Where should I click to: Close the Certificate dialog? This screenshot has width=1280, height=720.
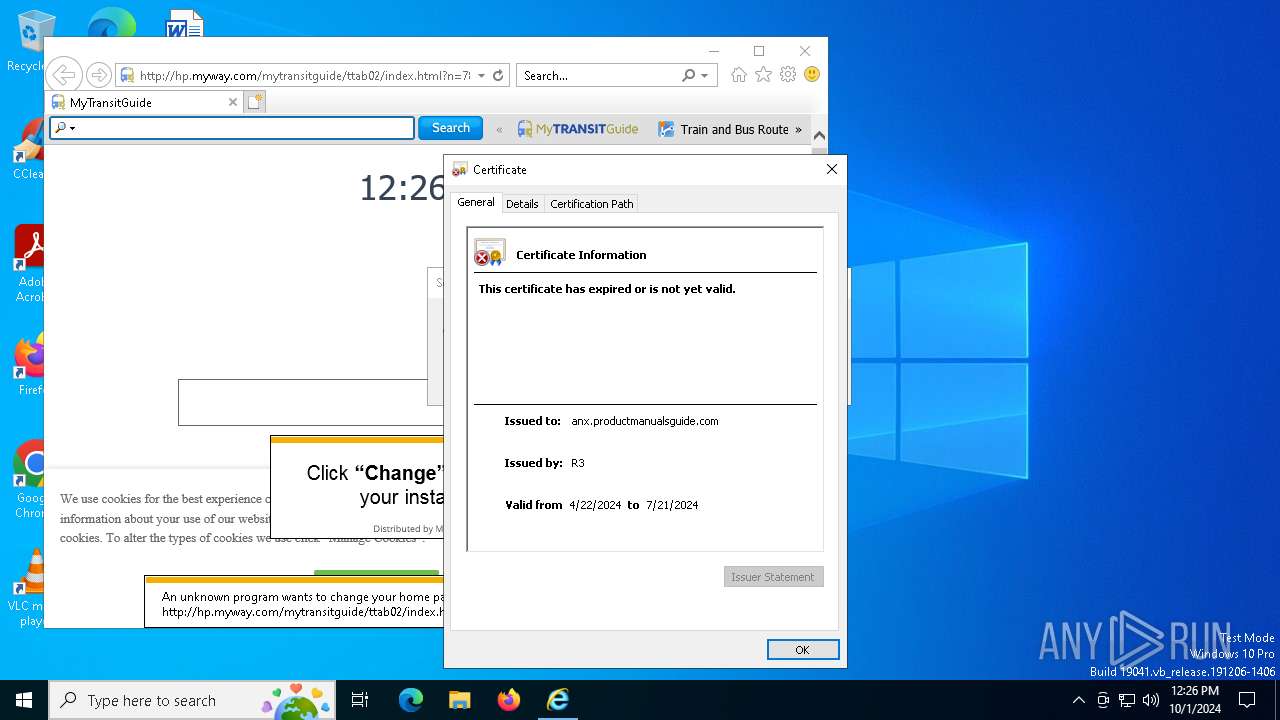(831, 170)
